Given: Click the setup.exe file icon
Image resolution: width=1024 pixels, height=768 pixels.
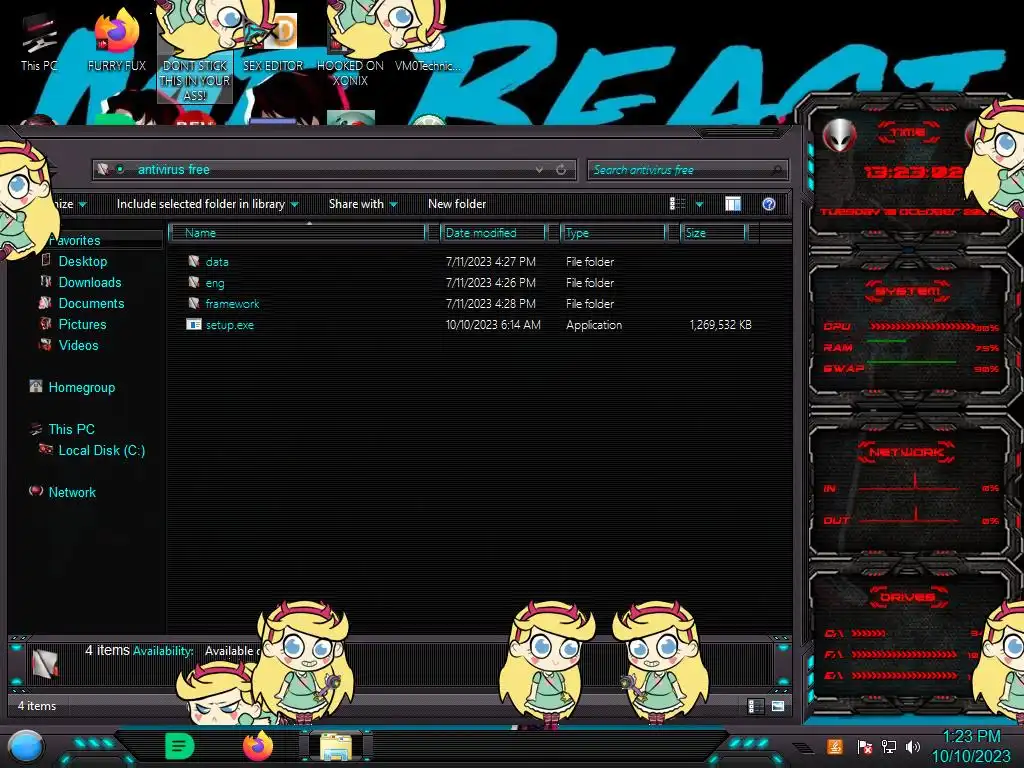Looking at the screenshot, I should click(x=194, y=325).
